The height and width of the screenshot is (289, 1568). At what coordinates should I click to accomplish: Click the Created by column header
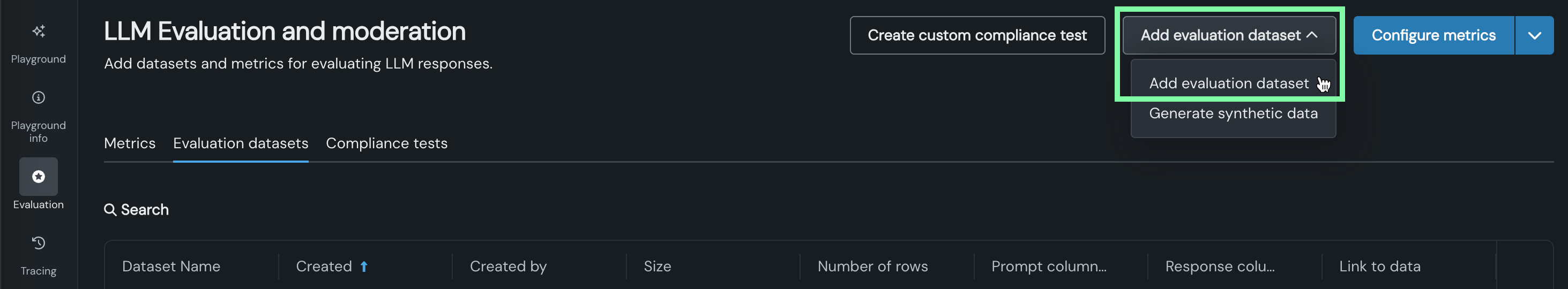(x=507, y=267)
